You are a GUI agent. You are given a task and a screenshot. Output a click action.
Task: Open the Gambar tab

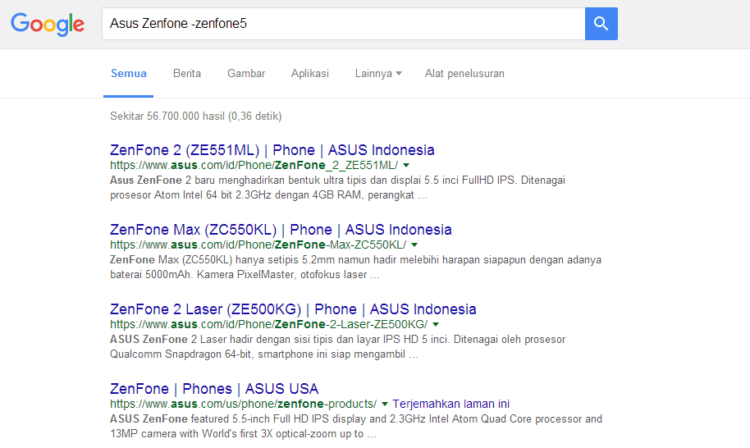(246, 74)
